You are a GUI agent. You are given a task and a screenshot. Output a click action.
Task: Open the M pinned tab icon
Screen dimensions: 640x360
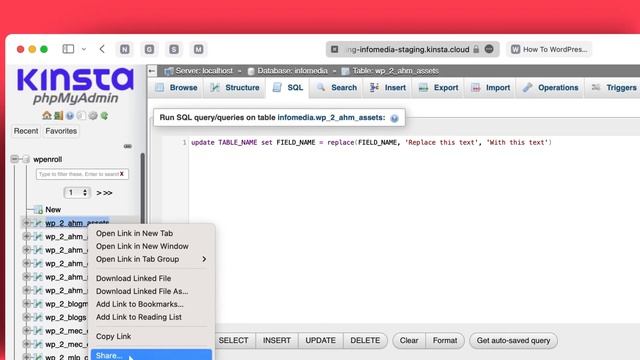pos(198,49)
